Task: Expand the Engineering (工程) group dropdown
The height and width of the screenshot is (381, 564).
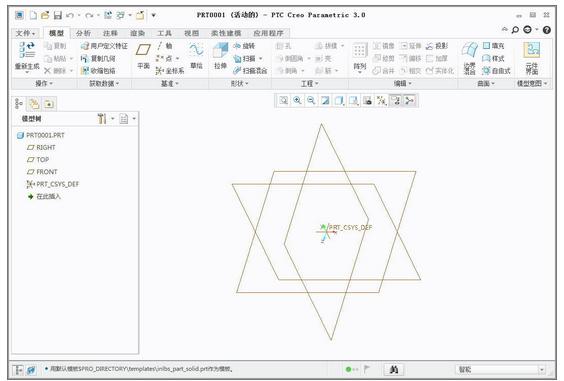Action: [310, 83]
